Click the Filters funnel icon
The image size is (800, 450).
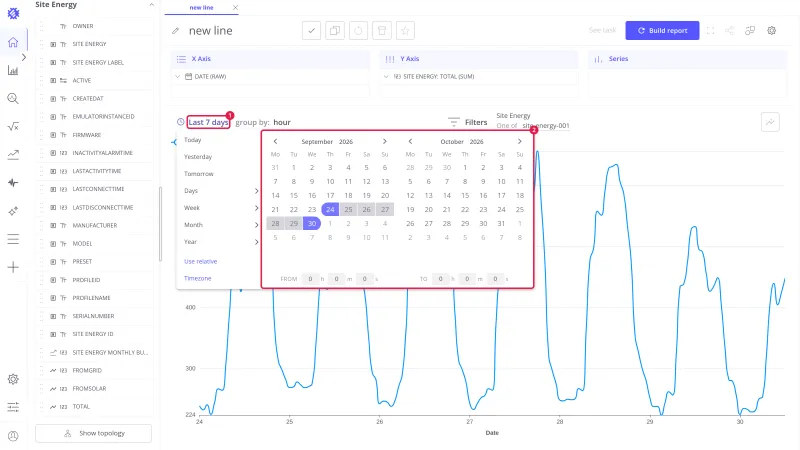(454, 122)
